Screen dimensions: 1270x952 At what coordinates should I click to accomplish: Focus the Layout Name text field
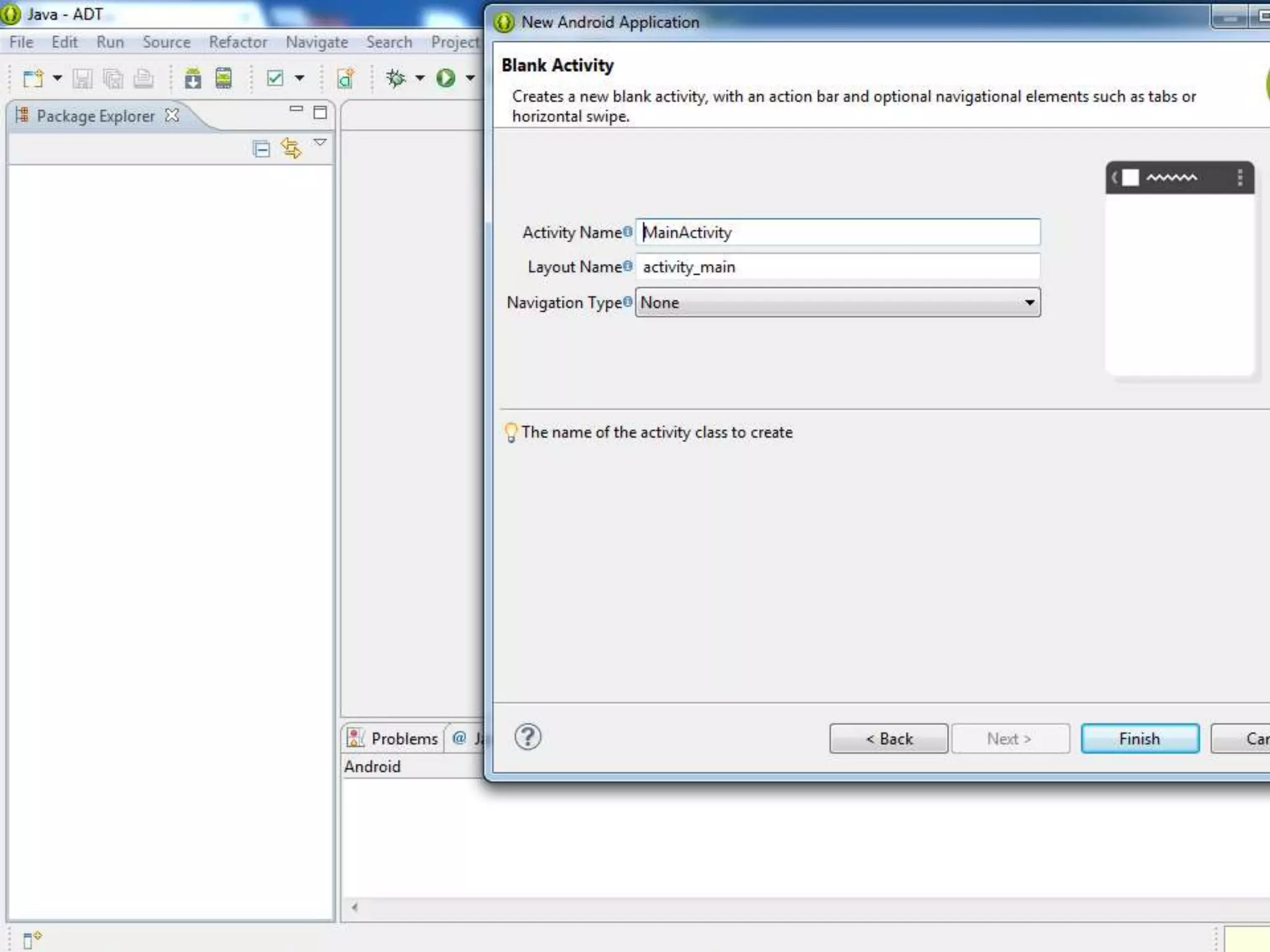(x=837, y=267)
